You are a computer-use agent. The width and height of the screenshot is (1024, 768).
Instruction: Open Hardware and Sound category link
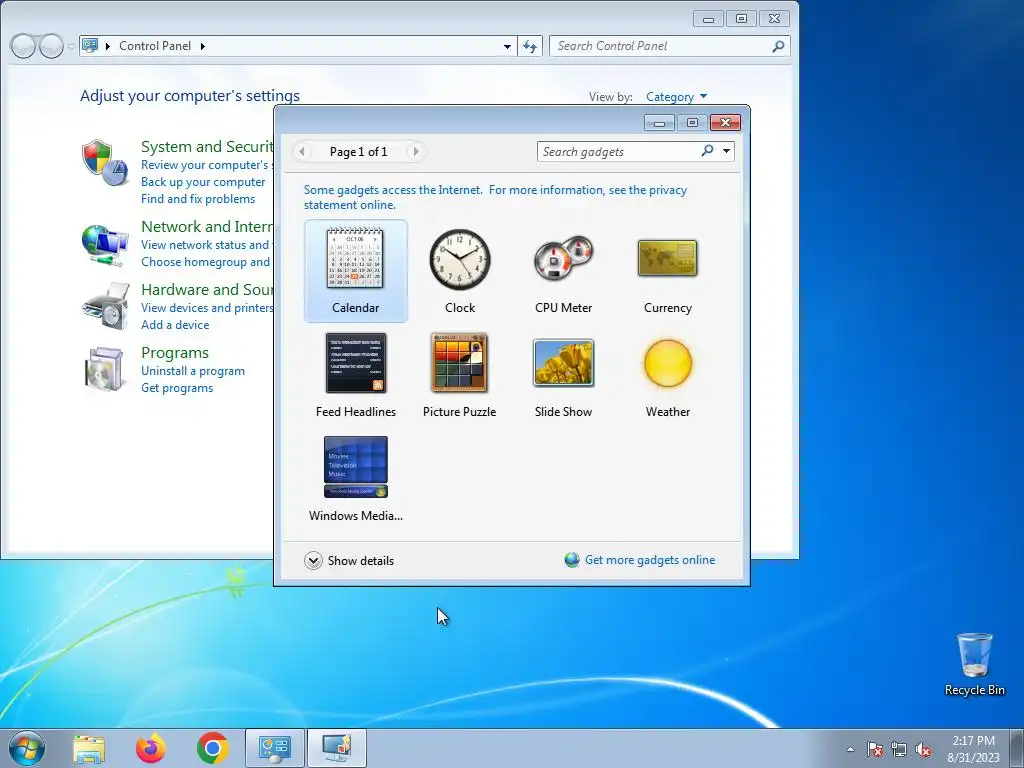(x=207, y=289)
